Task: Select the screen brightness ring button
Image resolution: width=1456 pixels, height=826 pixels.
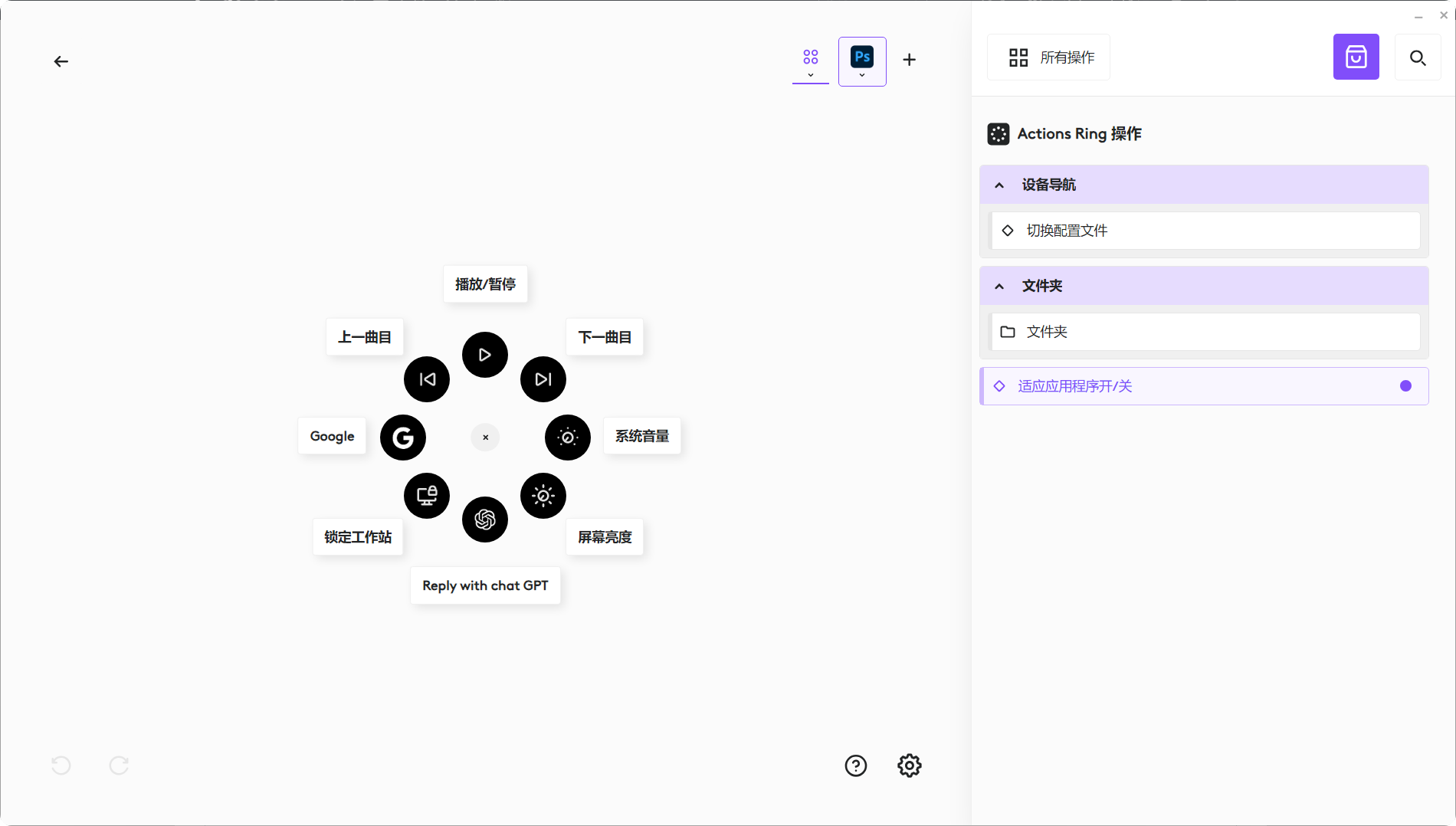Action: pos(543,496)
